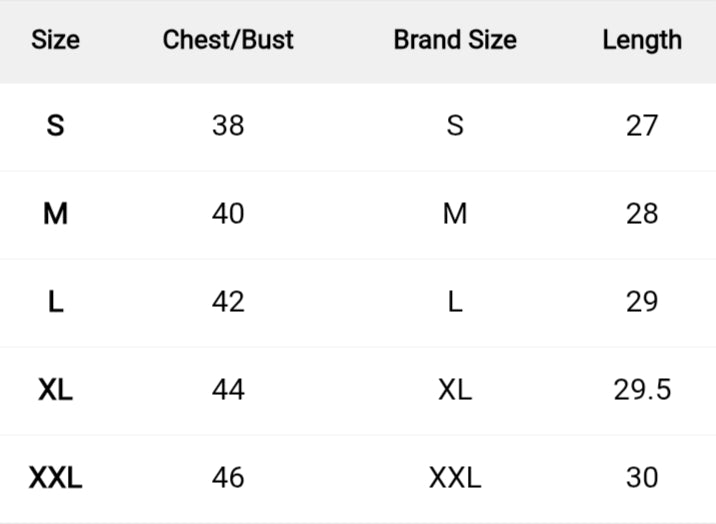Viewport: 716px width, 524px height.
Task: Click chest measurement 46
Action: point(228,478)
